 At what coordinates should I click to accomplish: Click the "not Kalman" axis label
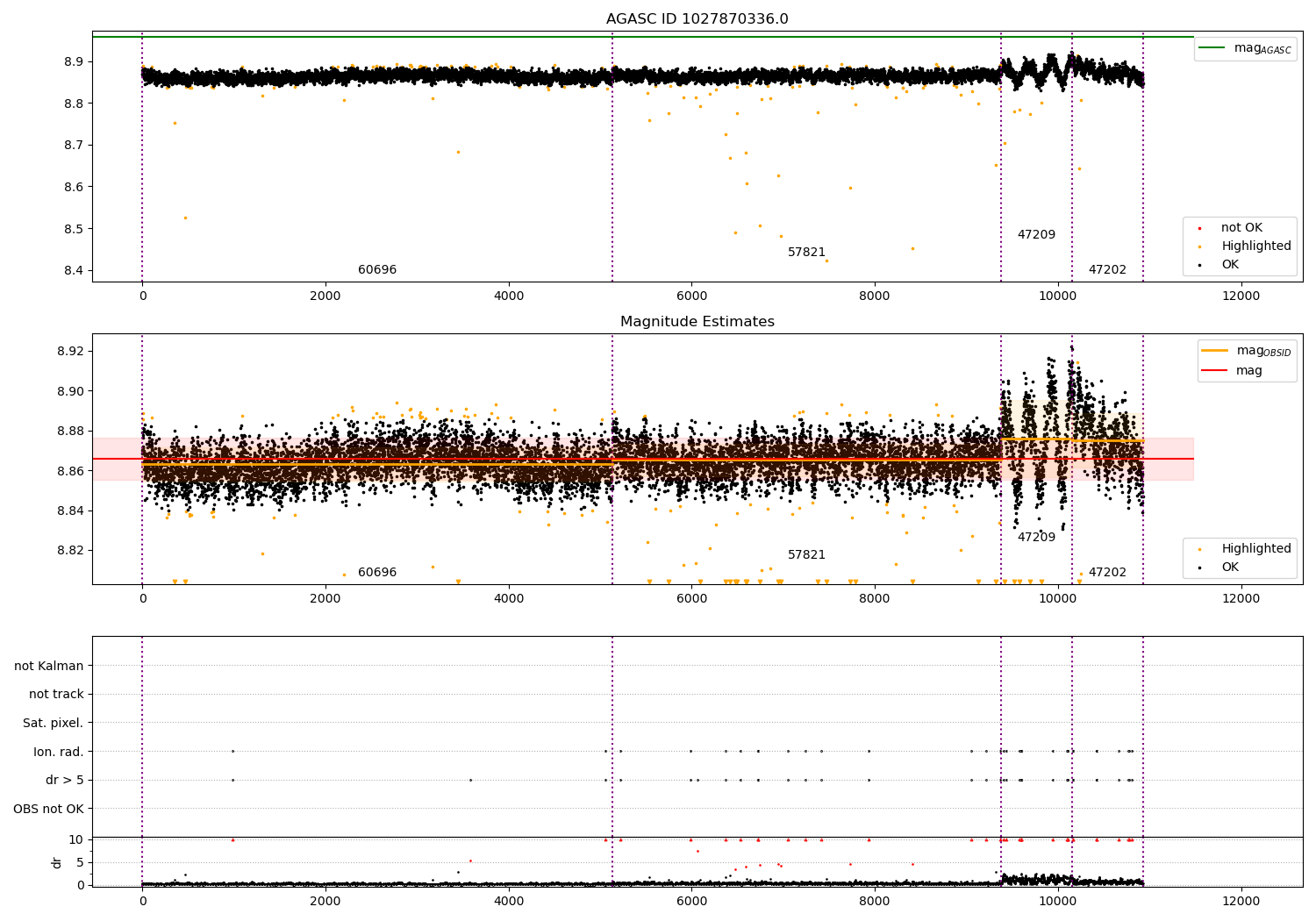pos(49,666)
